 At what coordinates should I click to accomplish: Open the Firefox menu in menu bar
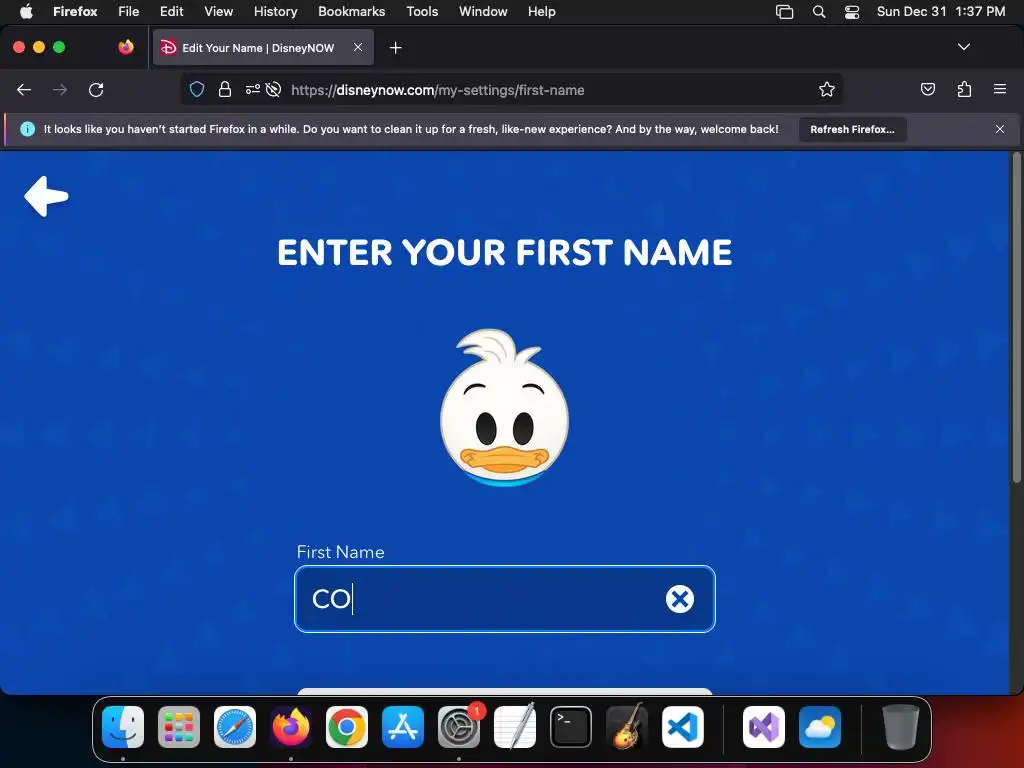[x=75, y=11]
